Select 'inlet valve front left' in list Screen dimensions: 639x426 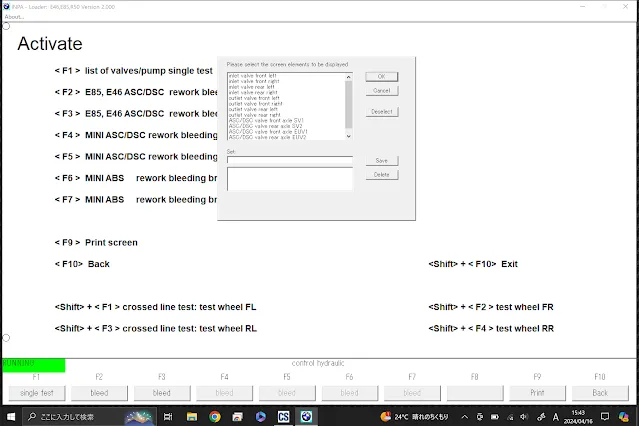(x=253, y=76)
